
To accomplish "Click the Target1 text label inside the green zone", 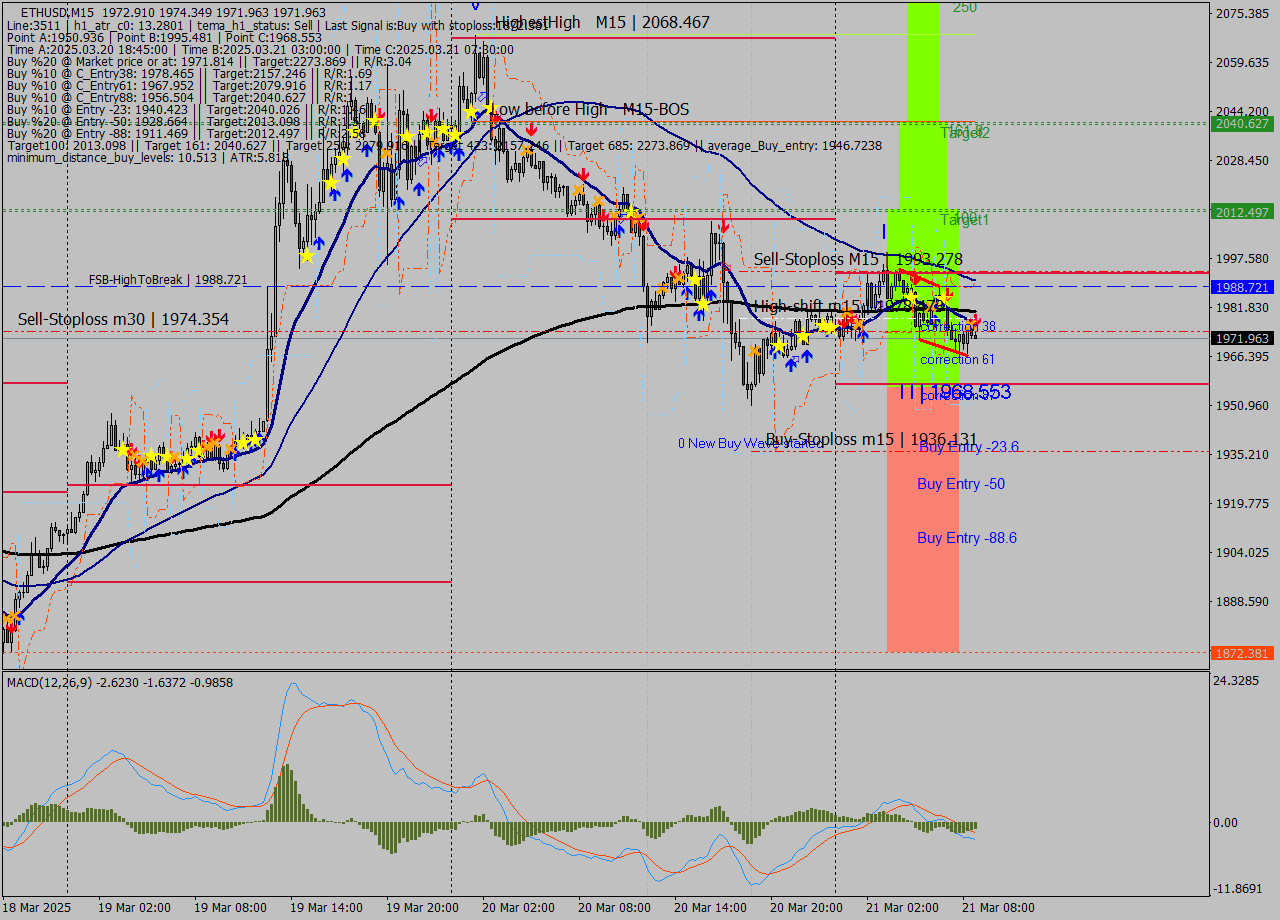I will pyautogui.click(x=963, y=220).
